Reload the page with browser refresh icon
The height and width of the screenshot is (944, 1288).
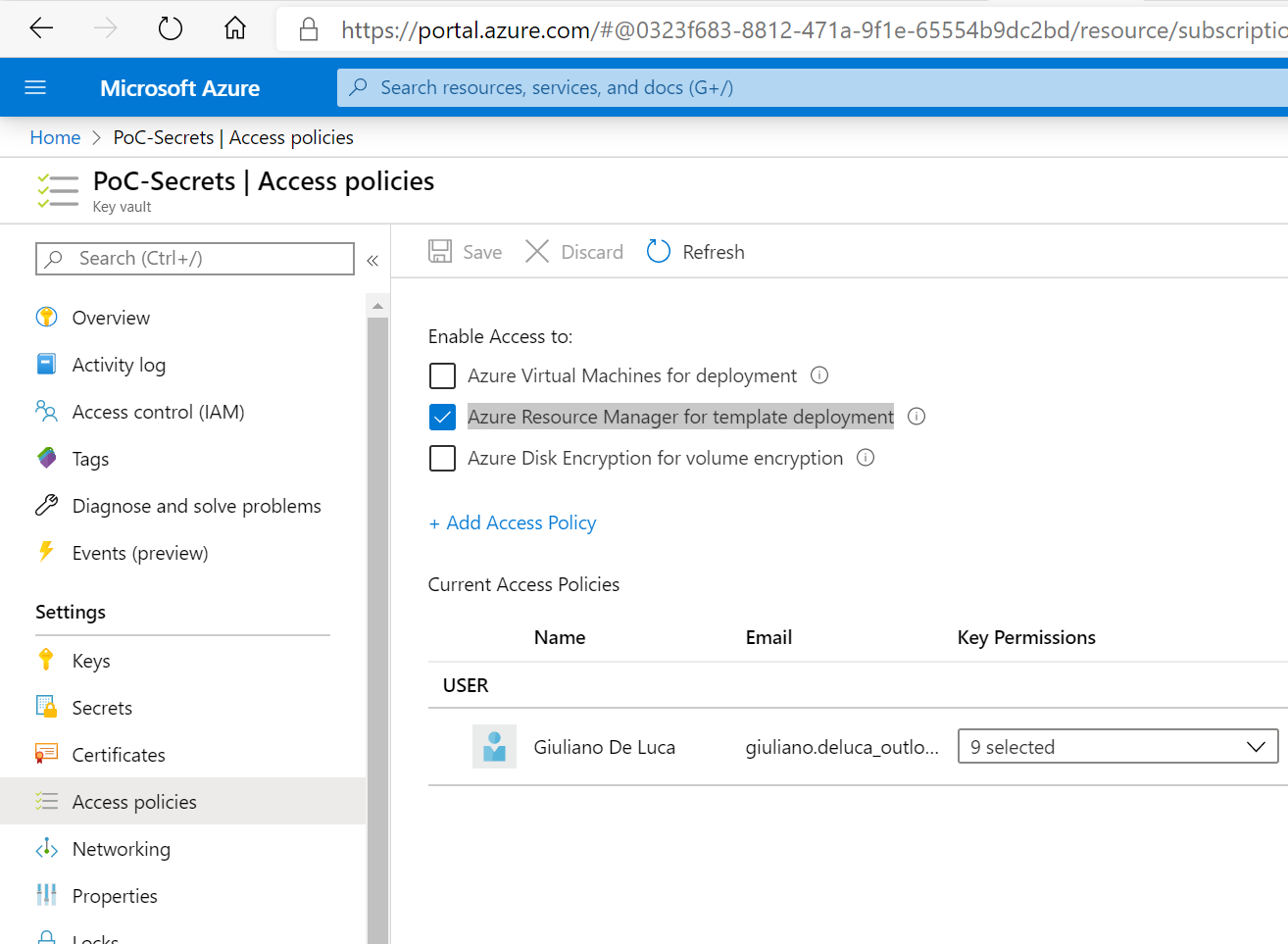coord(171,28)
